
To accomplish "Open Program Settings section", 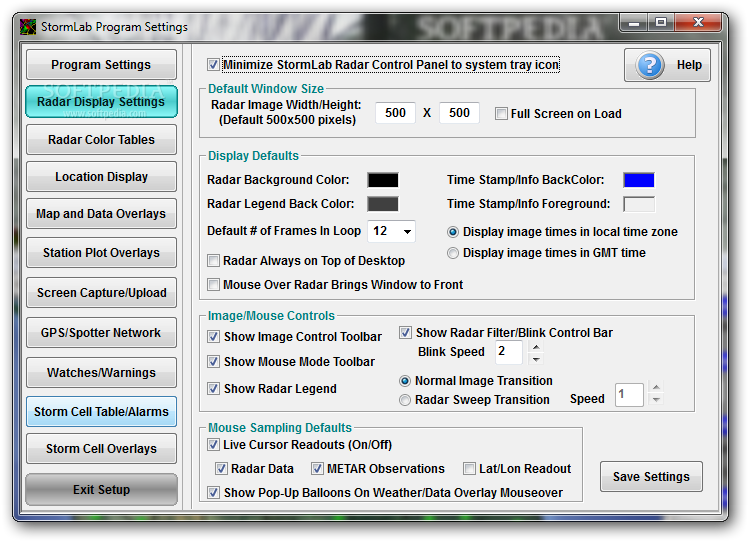I will [x=101, y=64].
